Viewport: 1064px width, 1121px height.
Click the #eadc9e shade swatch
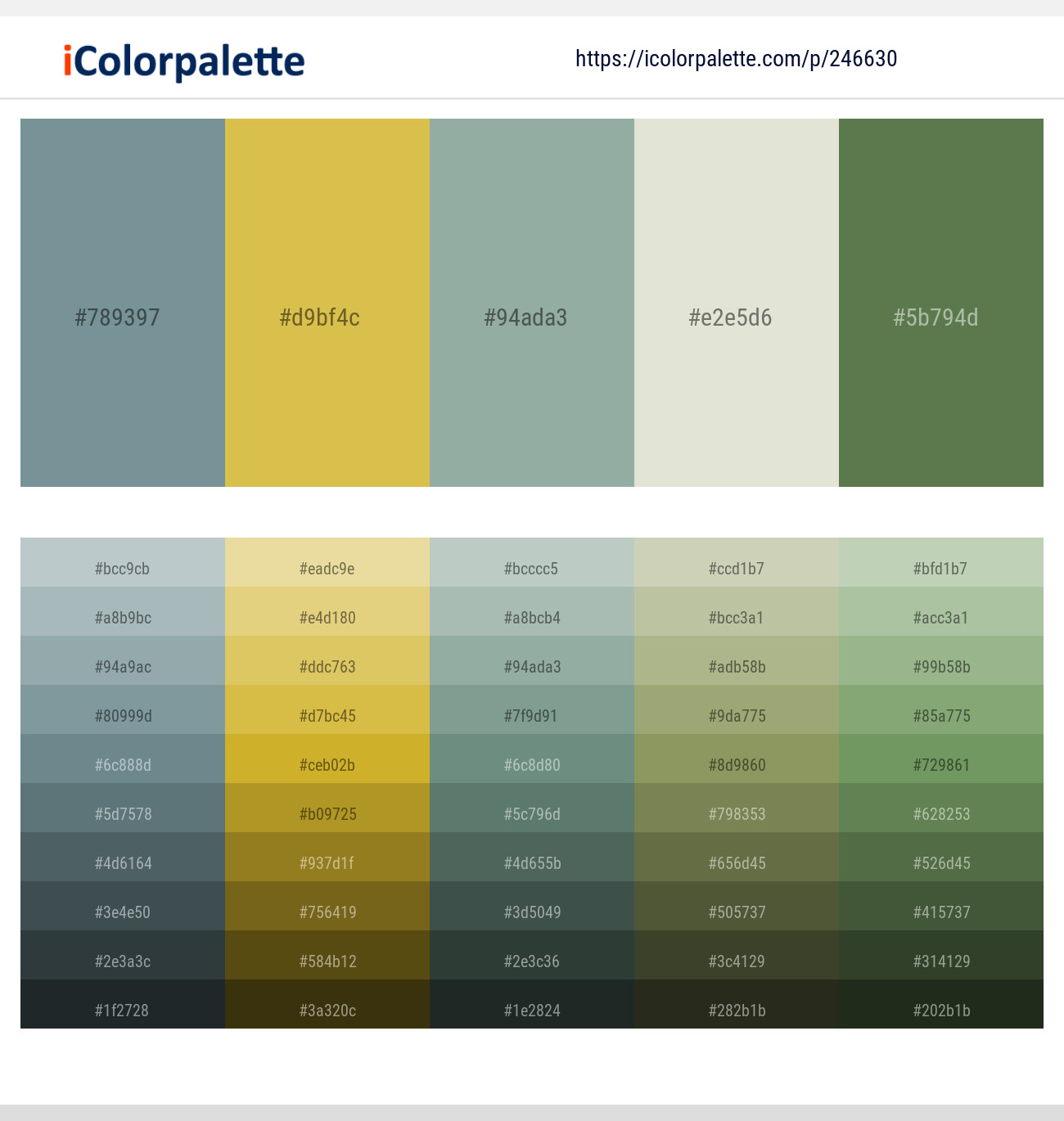tap(327, 569)
